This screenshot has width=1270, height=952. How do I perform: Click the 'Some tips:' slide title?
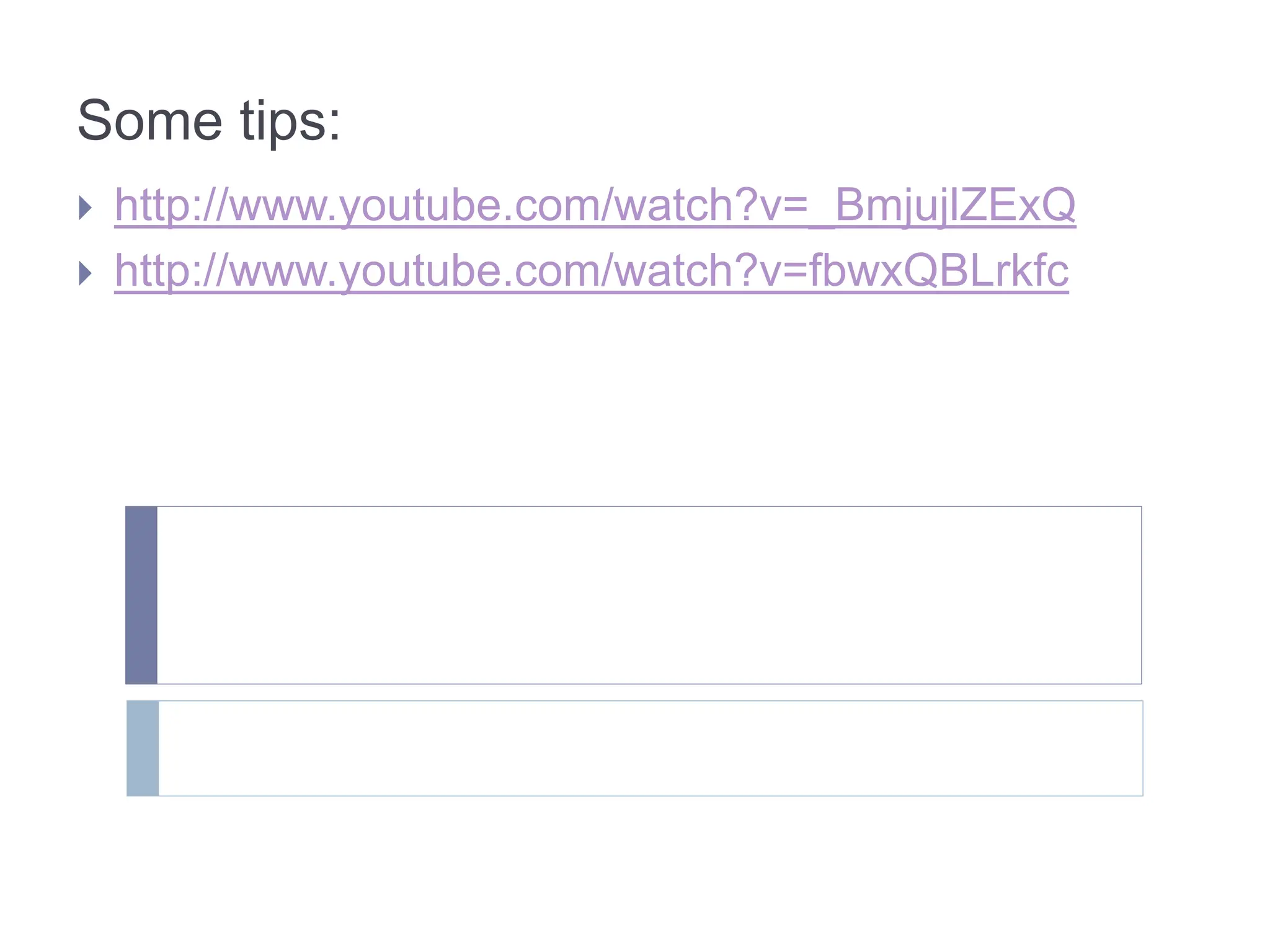pyautogui.click(x=208, y=121)
